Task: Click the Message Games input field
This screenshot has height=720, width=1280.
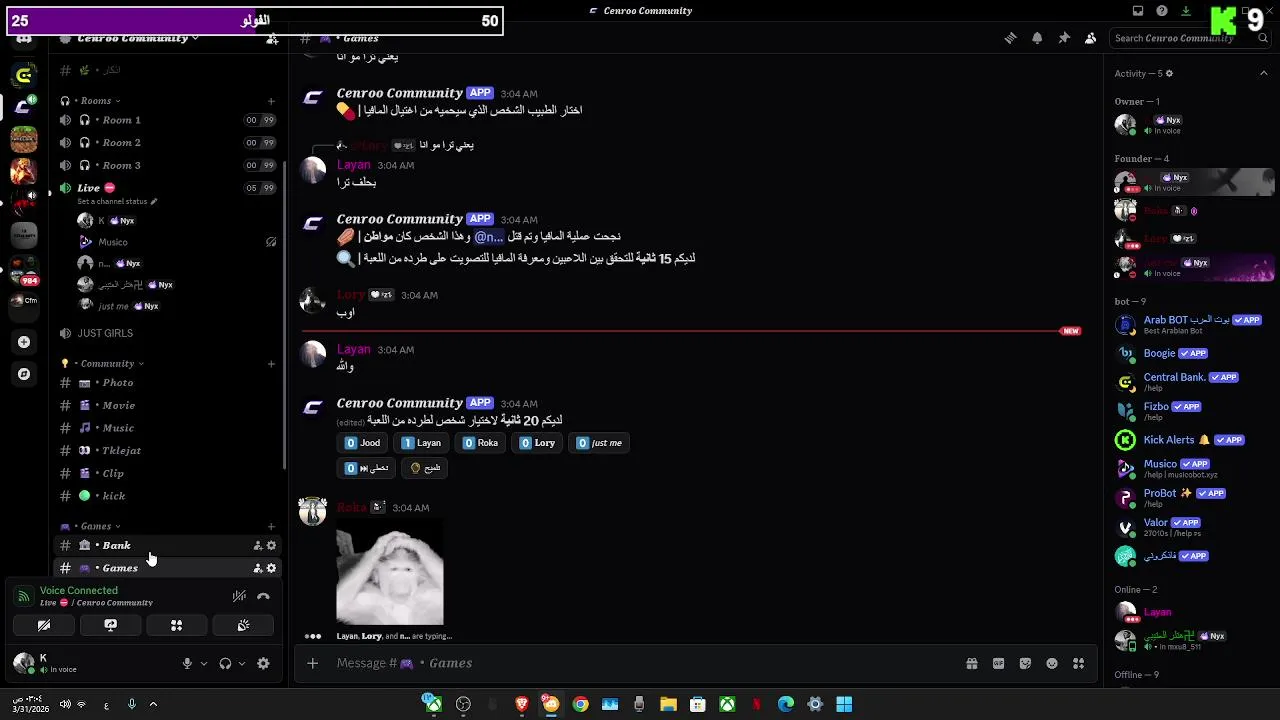Action: coord(640,663)
